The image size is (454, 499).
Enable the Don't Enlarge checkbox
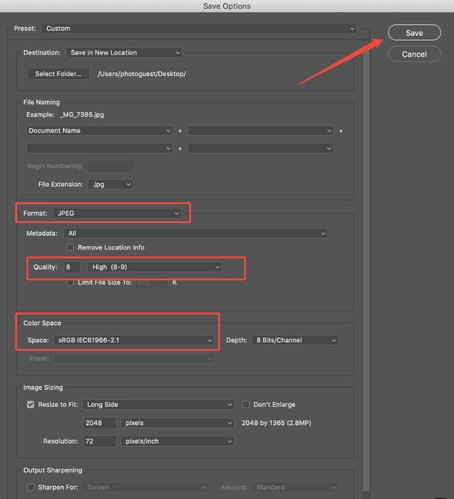click(246, 404)
